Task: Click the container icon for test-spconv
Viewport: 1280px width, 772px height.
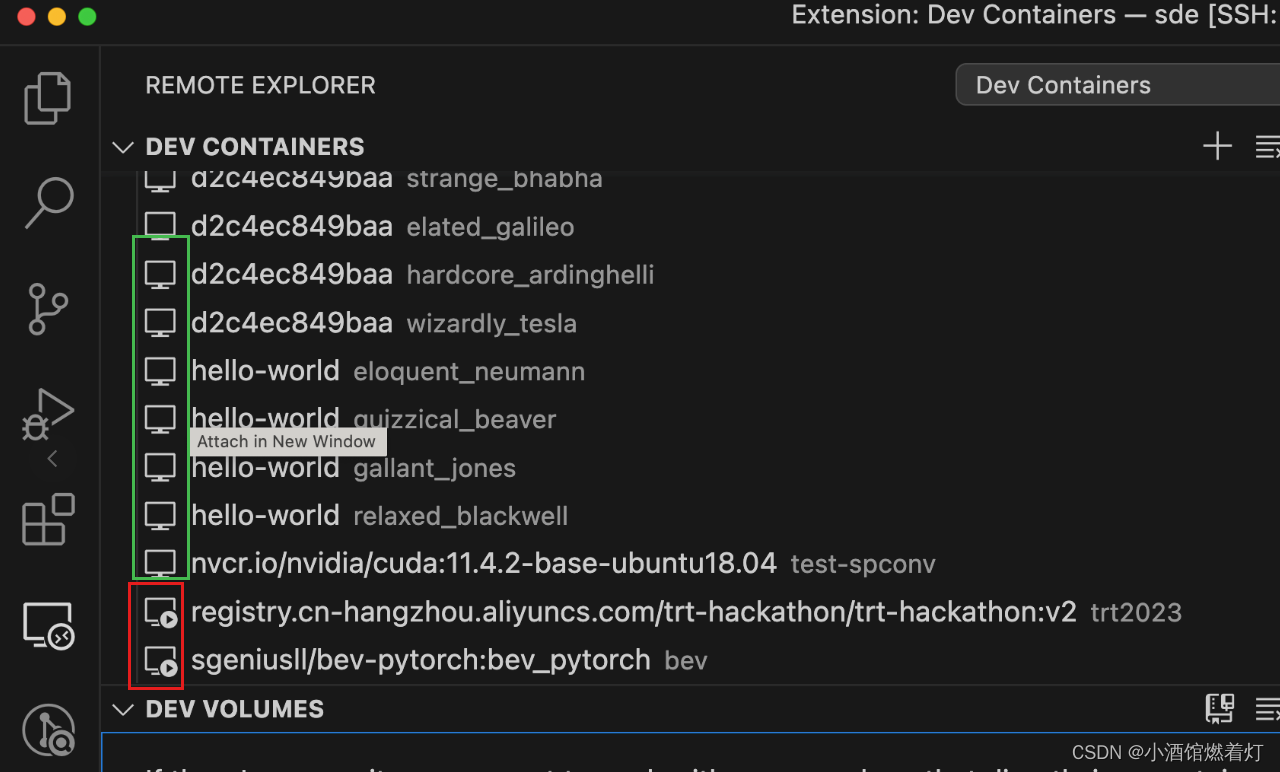Action: coord(160,563)
